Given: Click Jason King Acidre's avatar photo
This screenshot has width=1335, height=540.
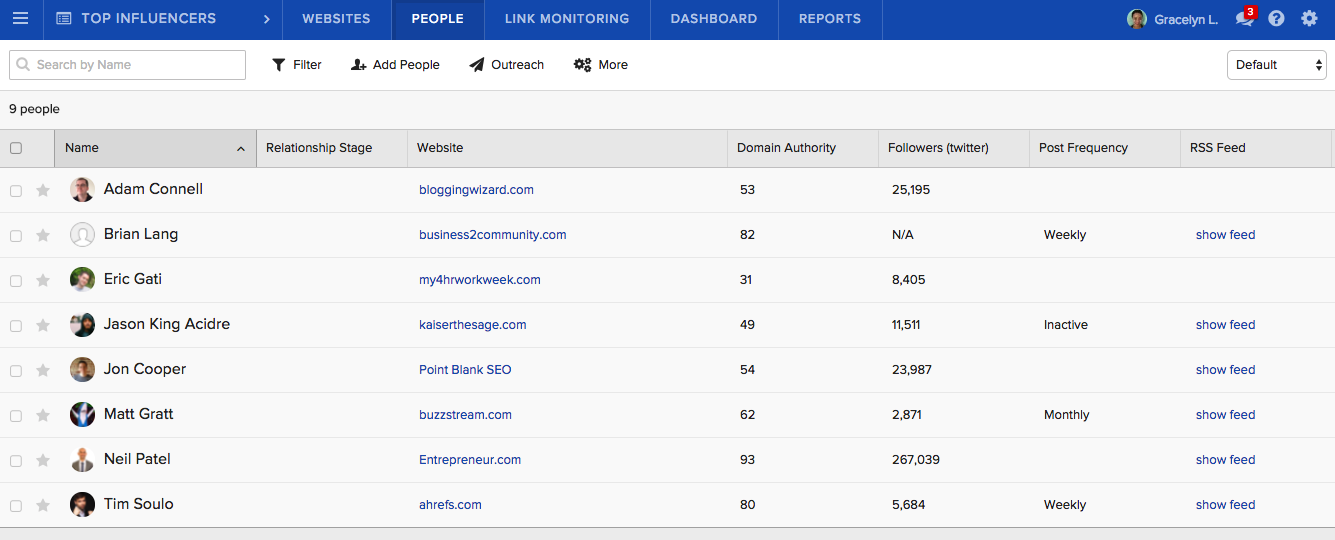Looking at the screenshot, I should (82, 325).
